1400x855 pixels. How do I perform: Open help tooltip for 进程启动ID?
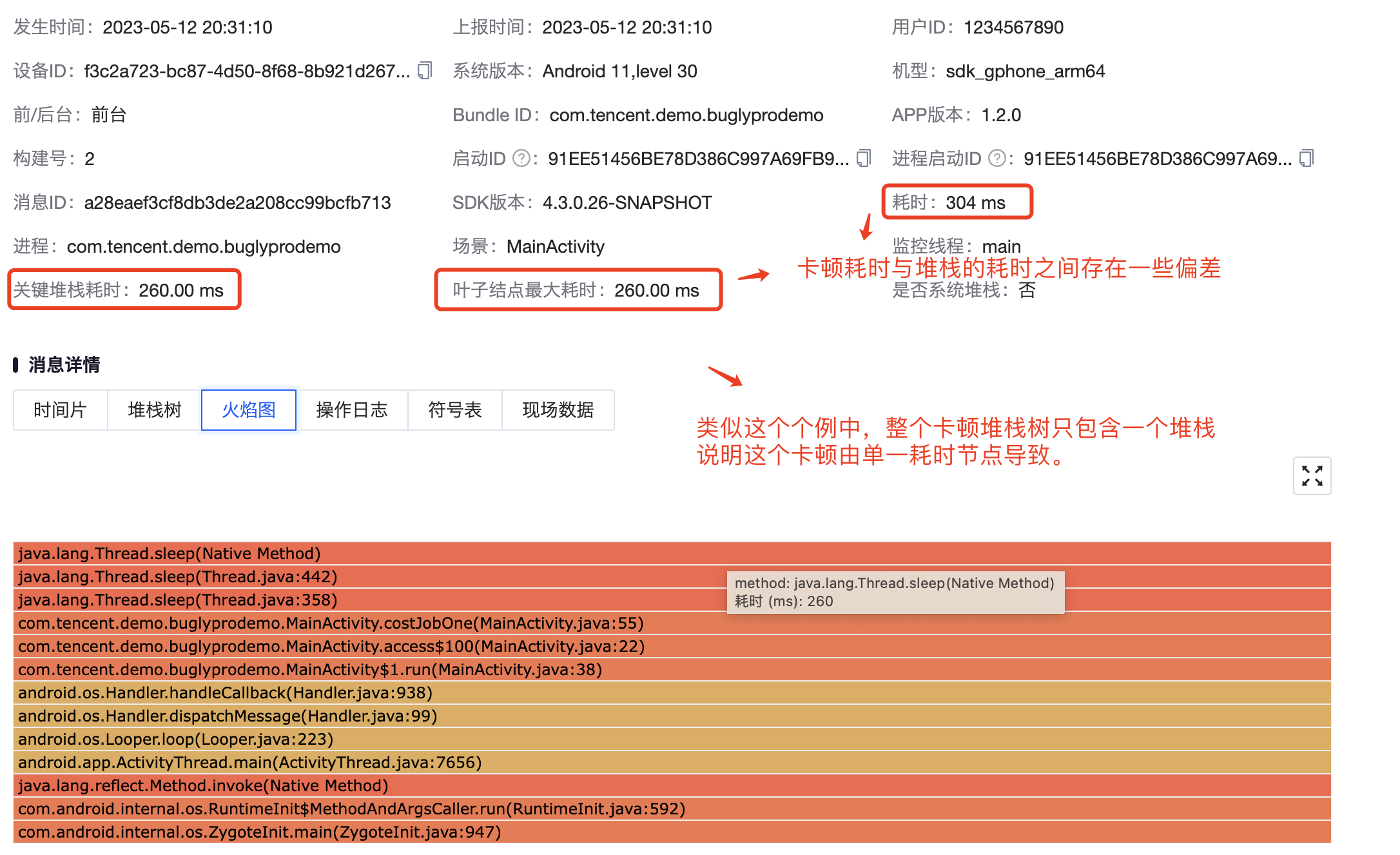click(x=997, y=158)
